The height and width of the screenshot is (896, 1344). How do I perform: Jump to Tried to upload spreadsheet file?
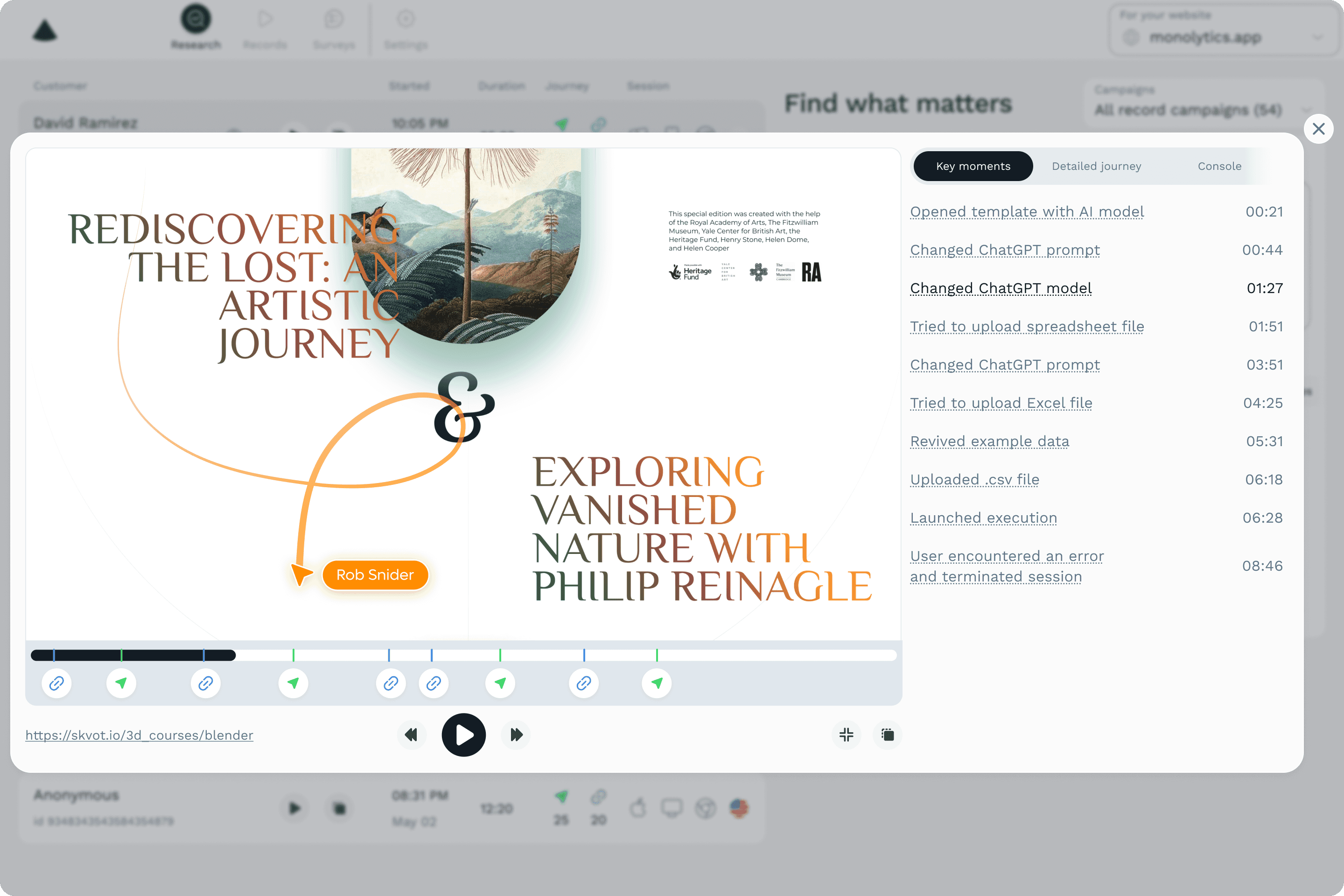point(1026,327)
